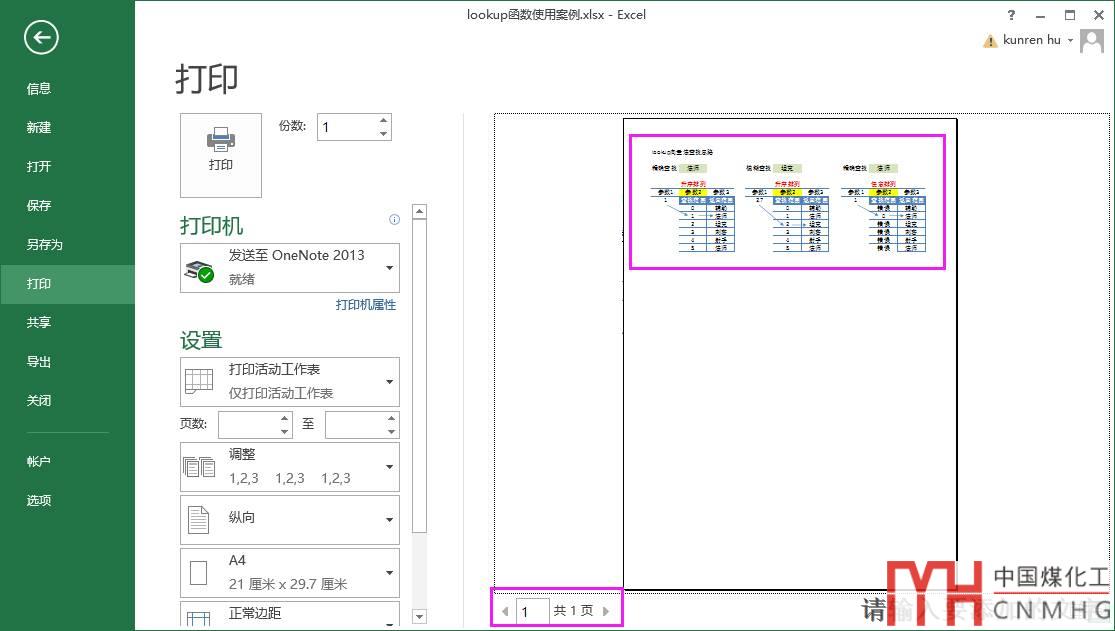The image size is (1115, 631).
Task: Go to next page arrow in preview
Action: 606,611
